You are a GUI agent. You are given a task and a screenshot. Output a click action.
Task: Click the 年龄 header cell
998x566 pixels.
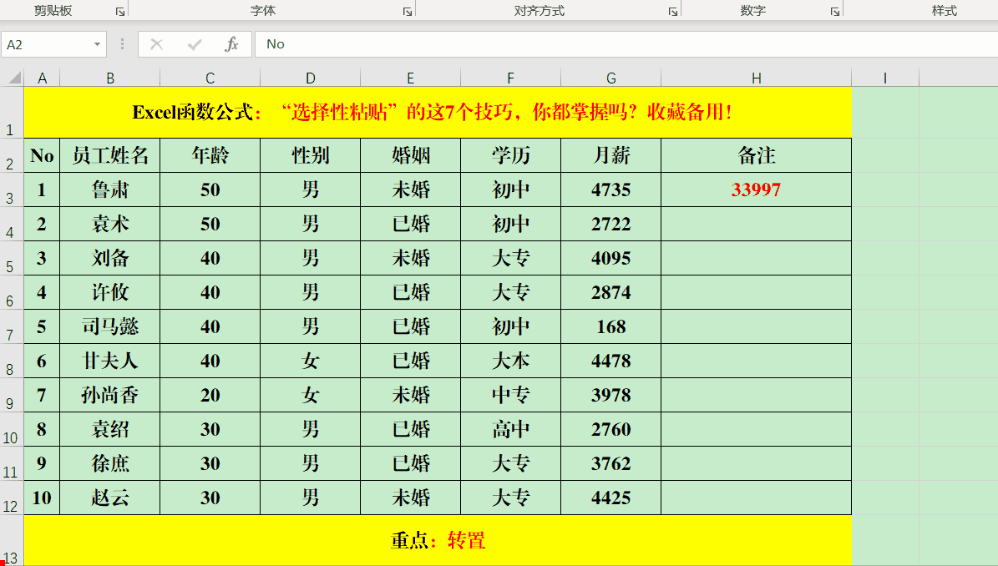click(x=210, y=155)
